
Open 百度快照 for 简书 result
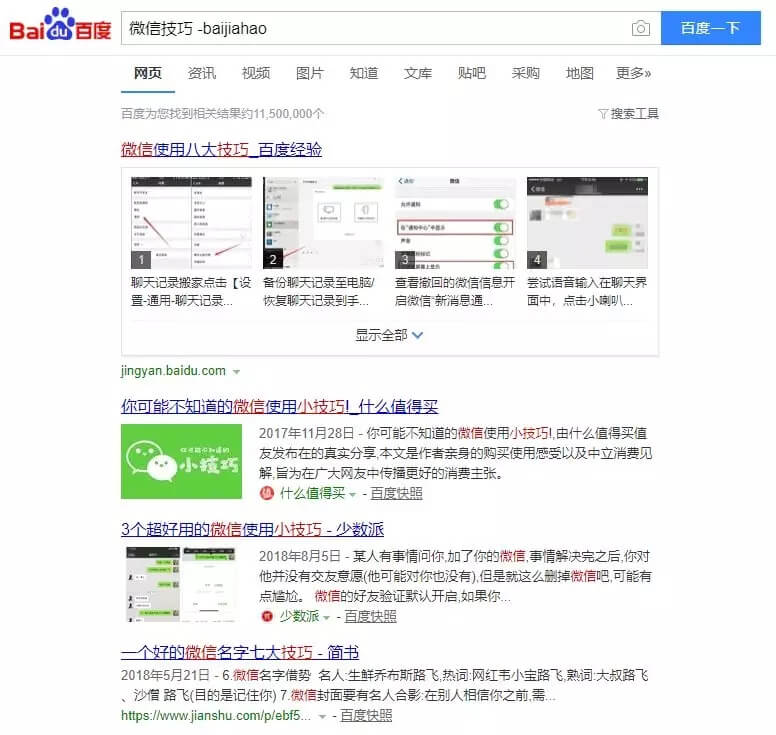click(x=366, y=716)
